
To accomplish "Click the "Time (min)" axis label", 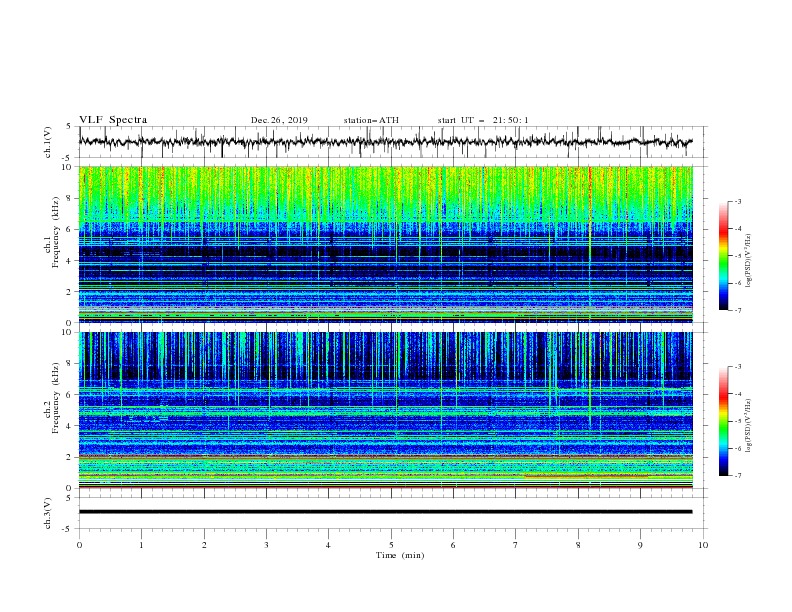I will coord(400,555).
